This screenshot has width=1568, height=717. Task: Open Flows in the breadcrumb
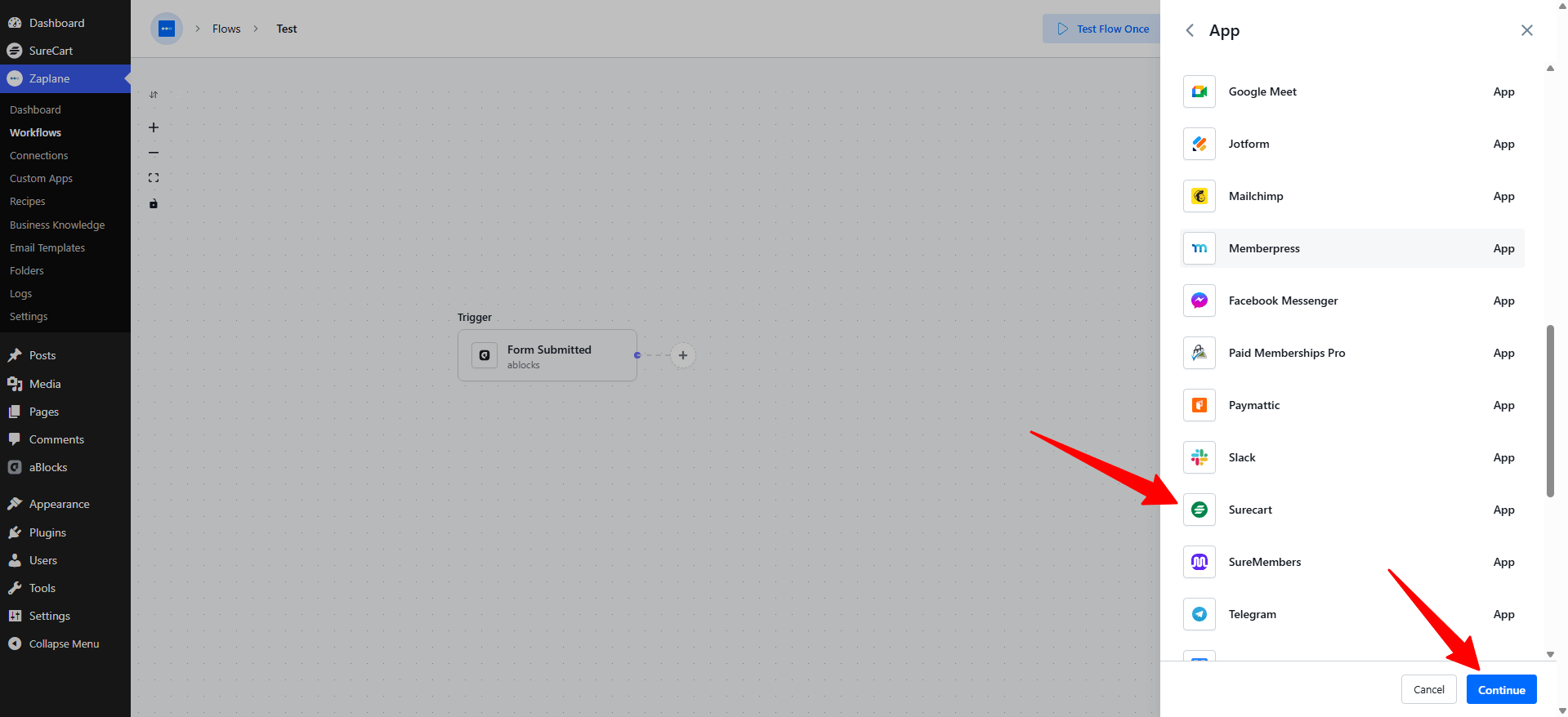(226, 29)
